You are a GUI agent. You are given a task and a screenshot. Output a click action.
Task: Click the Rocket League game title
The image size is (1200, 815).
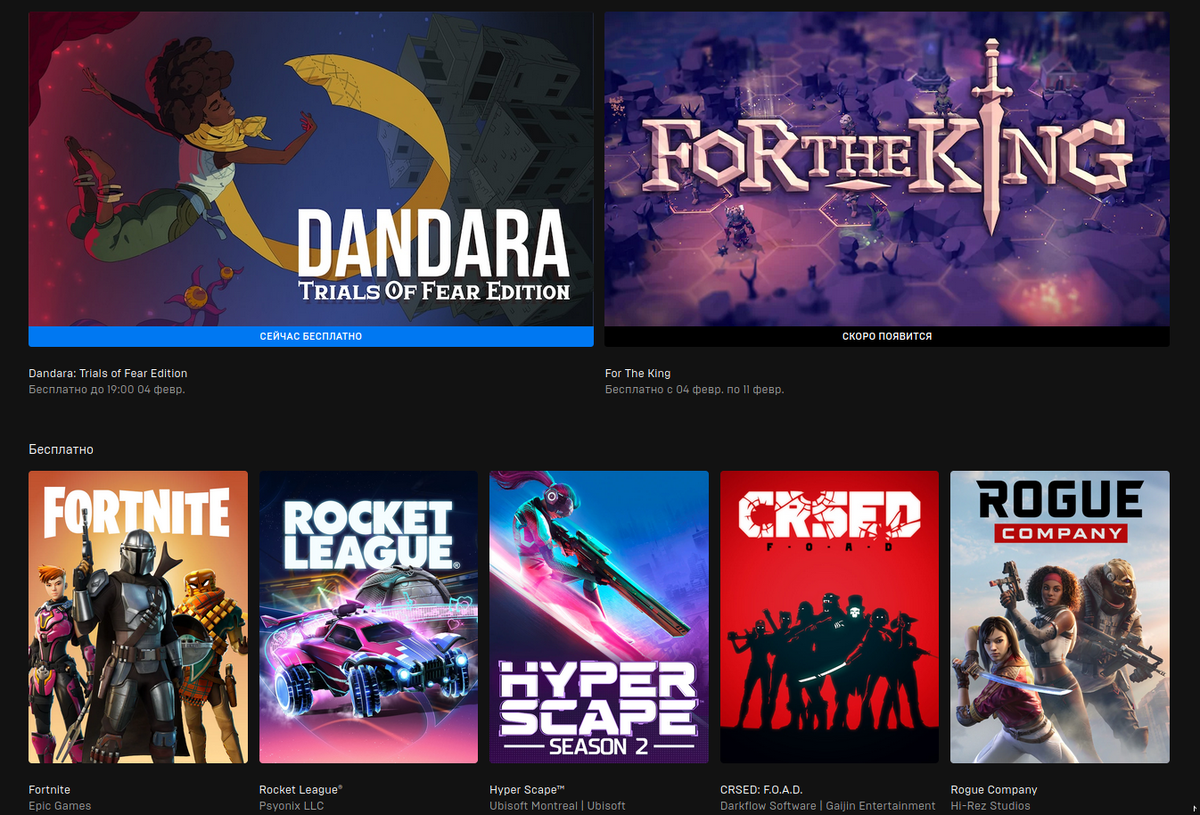(x=301, y=790)
